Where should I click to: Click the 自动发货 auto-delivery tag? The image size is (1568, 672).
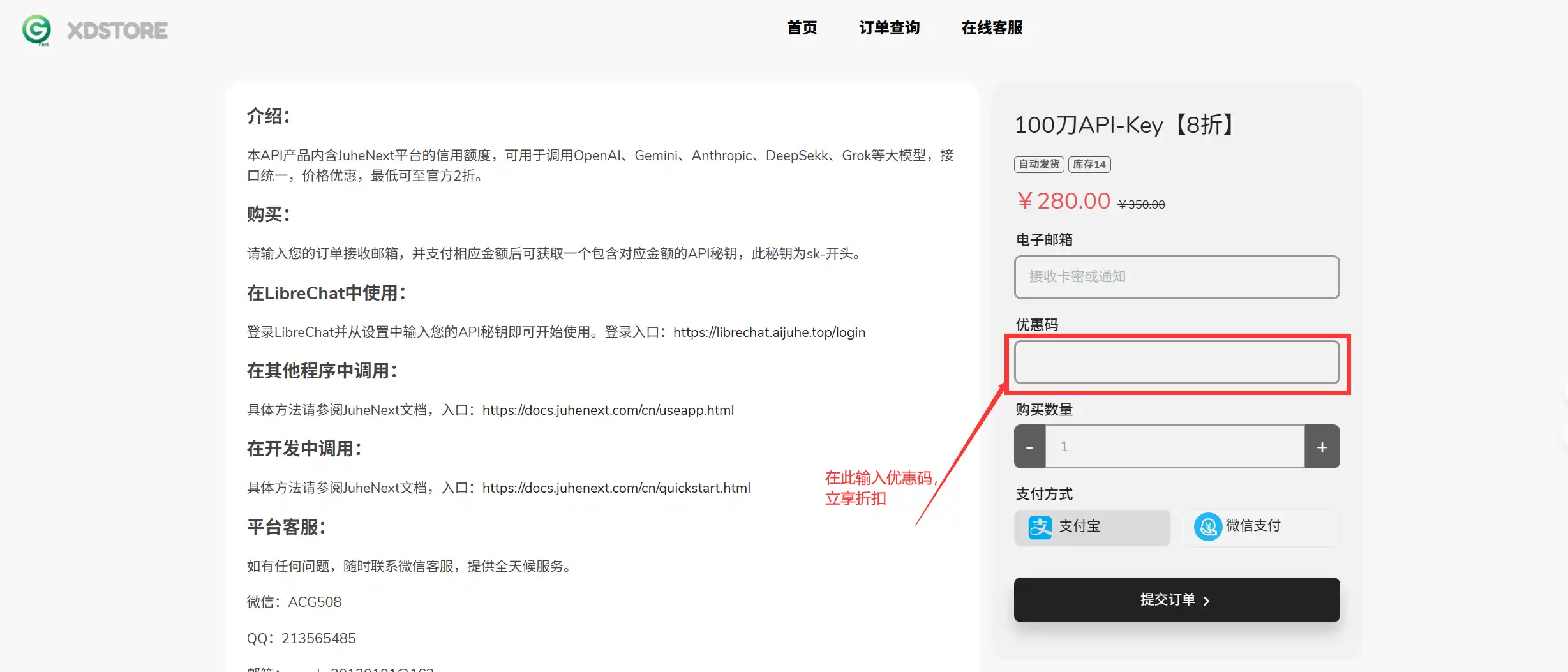pos(1039,165)
